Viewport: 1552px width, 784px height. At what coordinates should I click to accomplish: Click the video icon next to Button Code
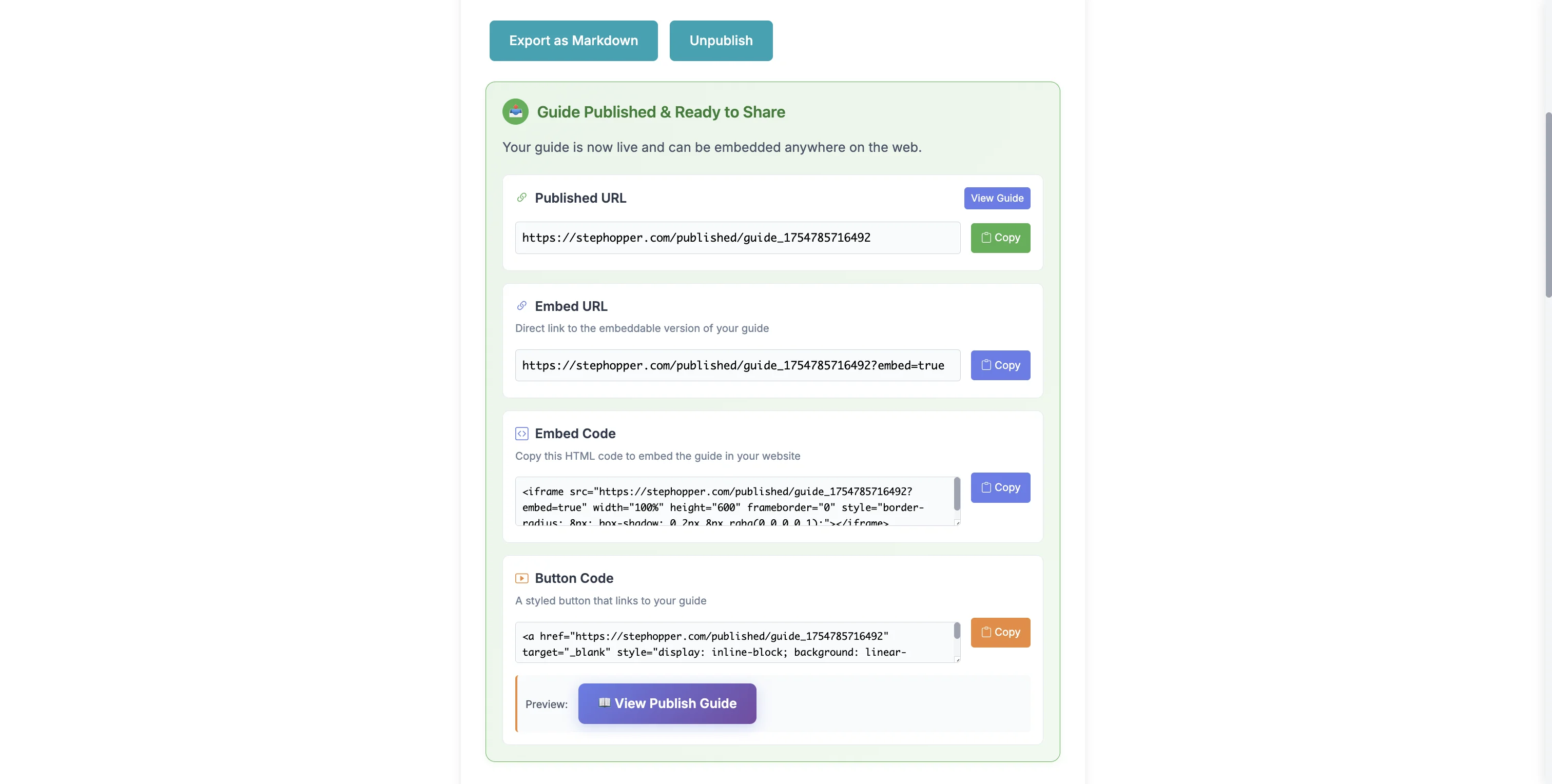coord(522,577)
